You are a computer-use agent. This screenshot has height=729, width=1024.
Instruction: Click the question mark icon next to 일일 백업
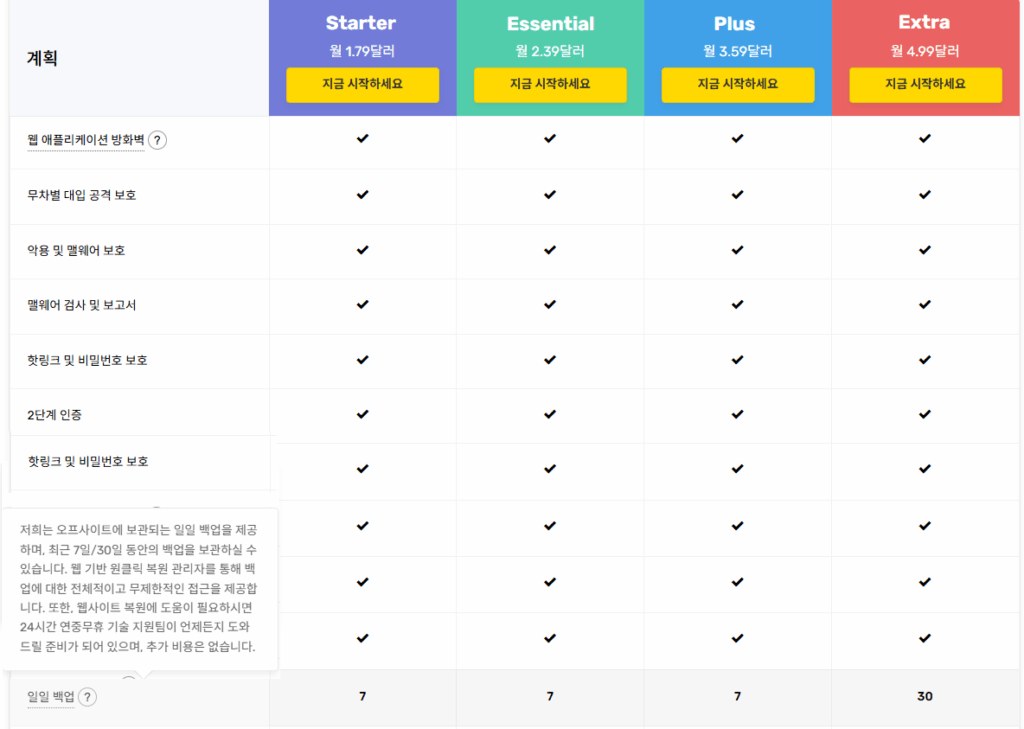point(89,697)
